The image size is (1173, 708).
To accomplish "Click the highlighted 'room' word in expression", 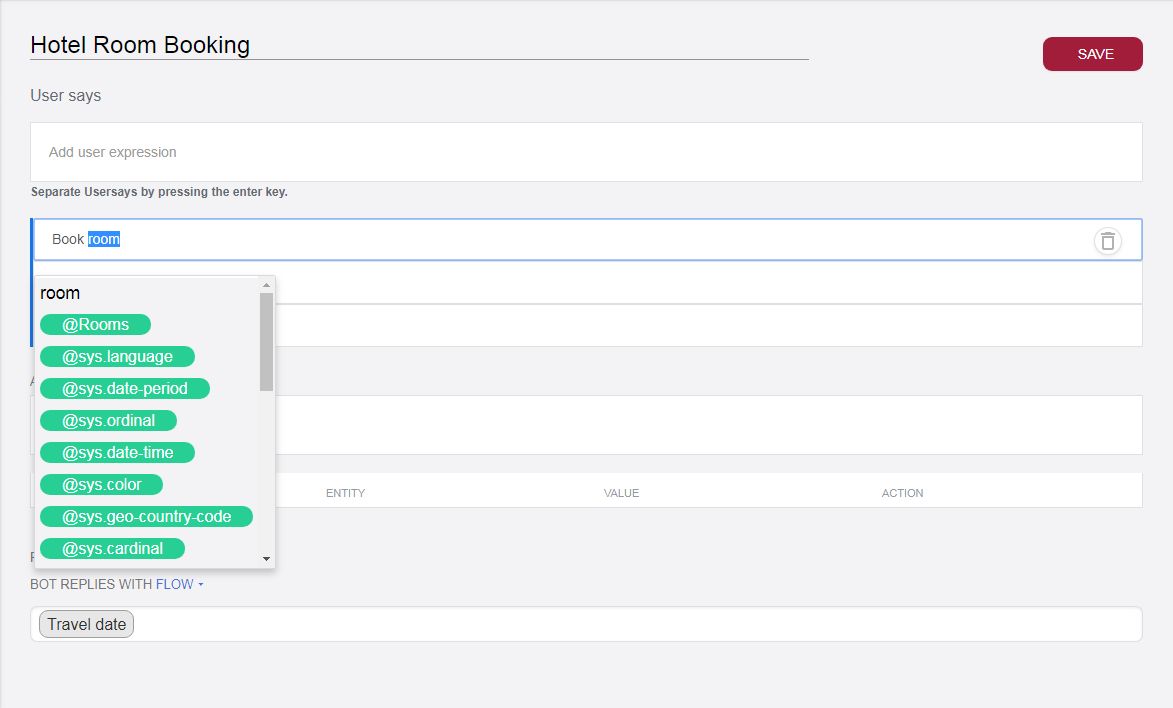I will coord(104,240).
